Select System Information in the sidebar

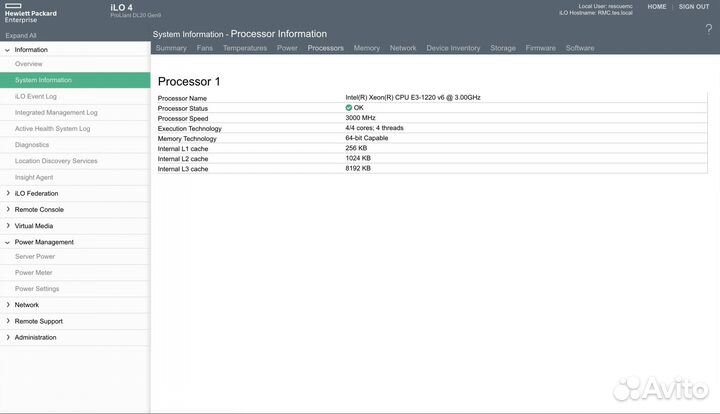coord(75,80)
